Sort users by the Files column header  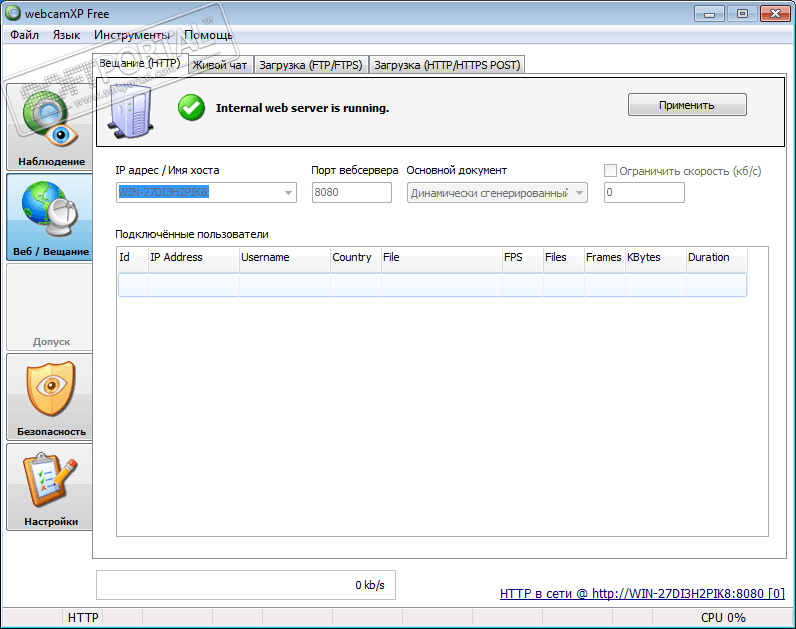tap(564, 257)
